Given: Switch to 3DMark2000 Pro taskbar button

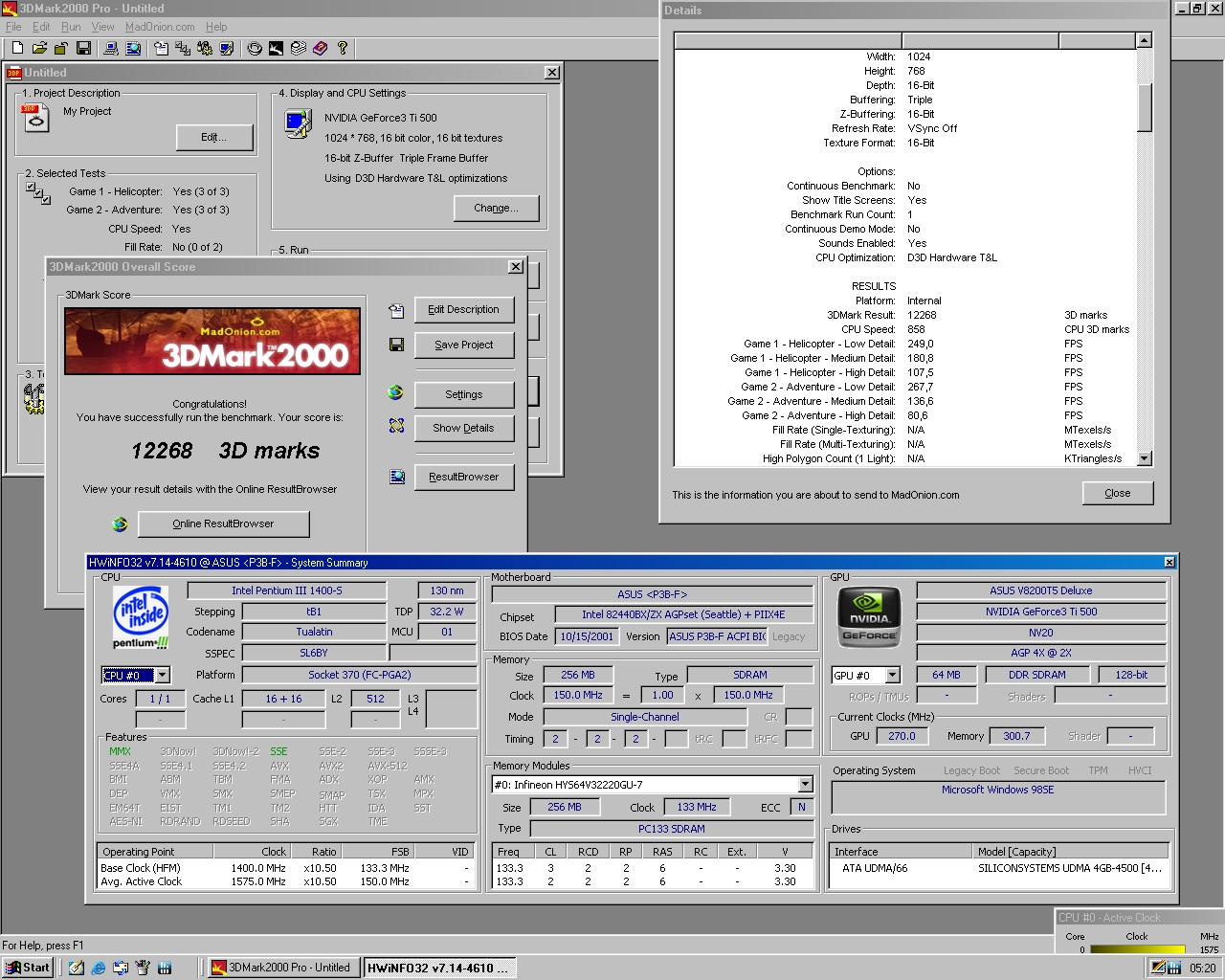Looking at the screenshot, I should [284, 968].
